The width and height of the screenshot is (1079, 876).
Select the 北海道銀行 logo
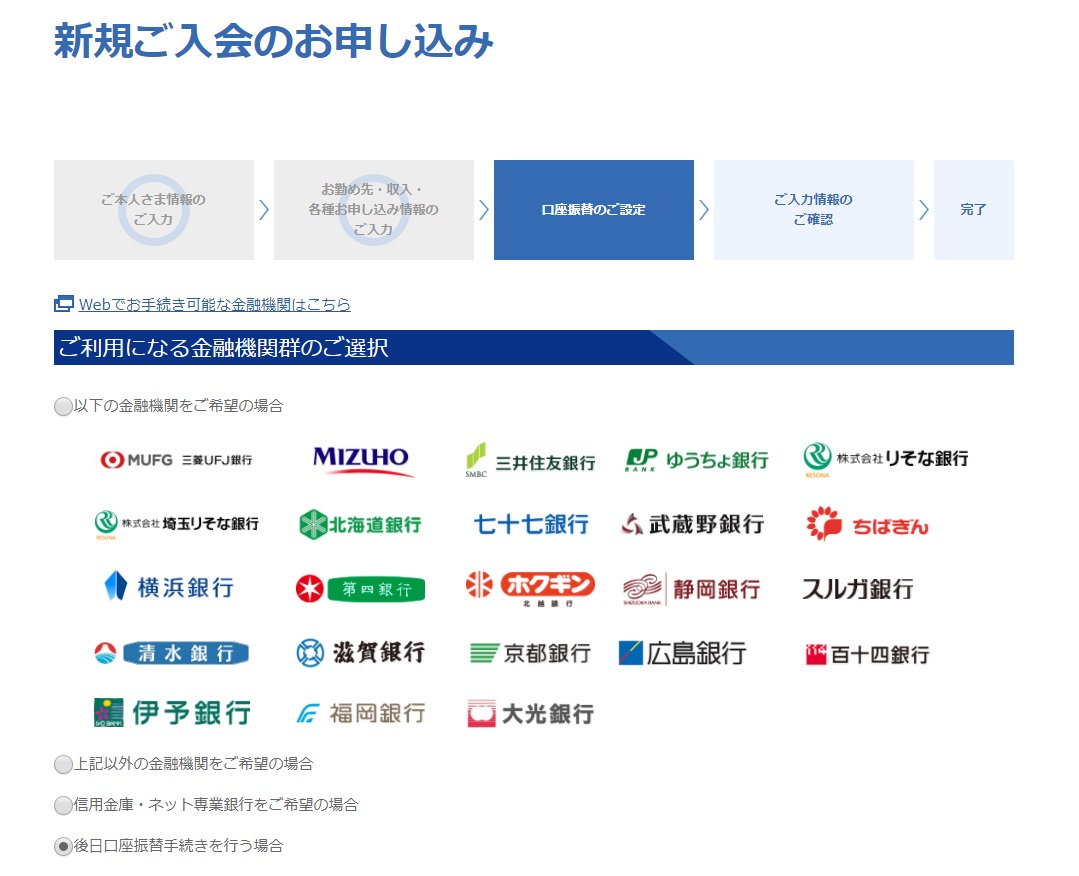coord(362,523)
